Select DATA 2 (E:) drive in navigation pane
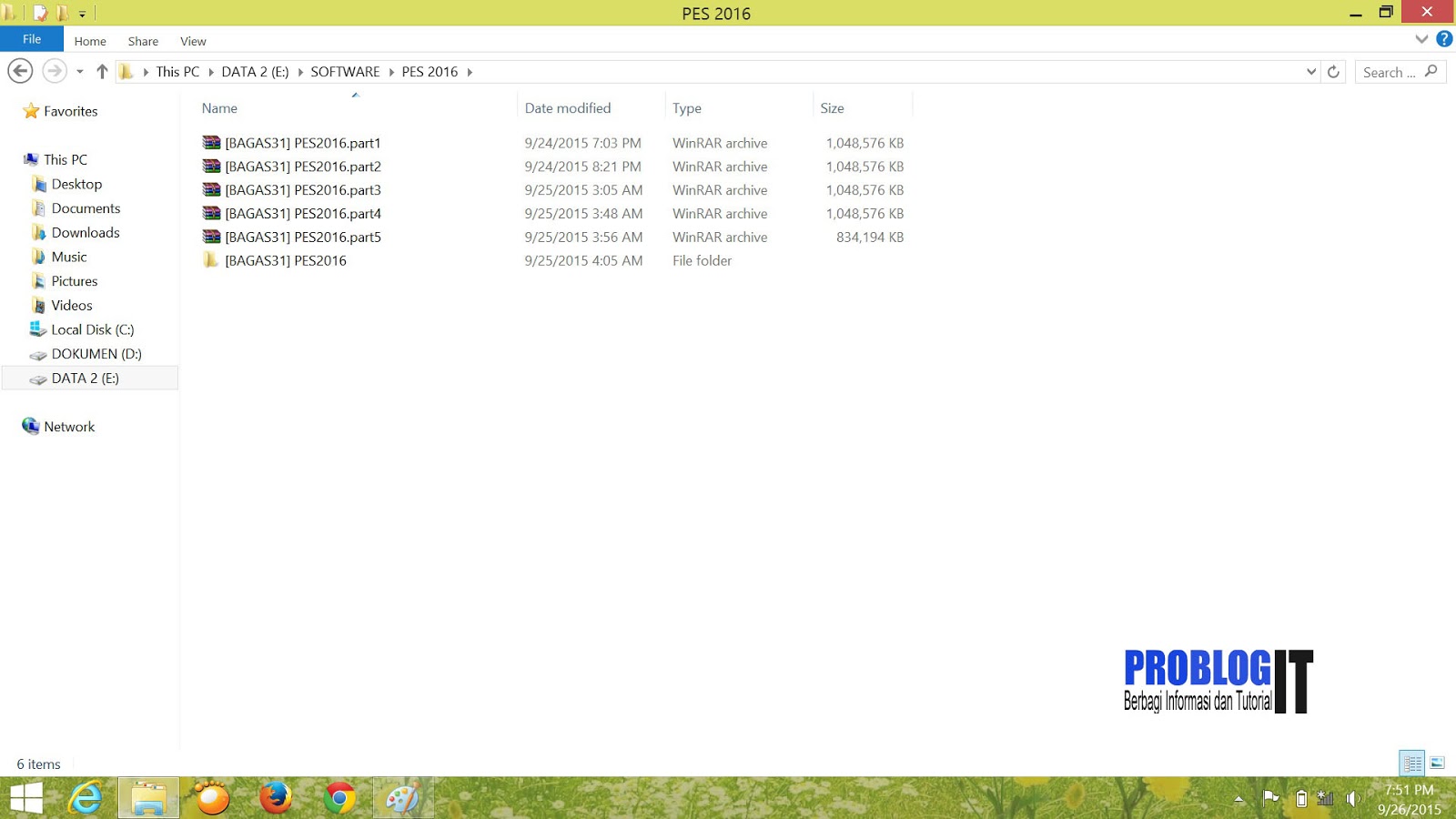This screenshot has height=819, width=1456. (89, 378)
